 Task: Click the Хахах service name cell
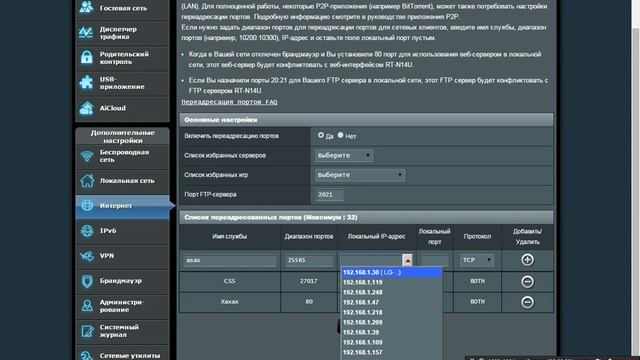[230, 302]
